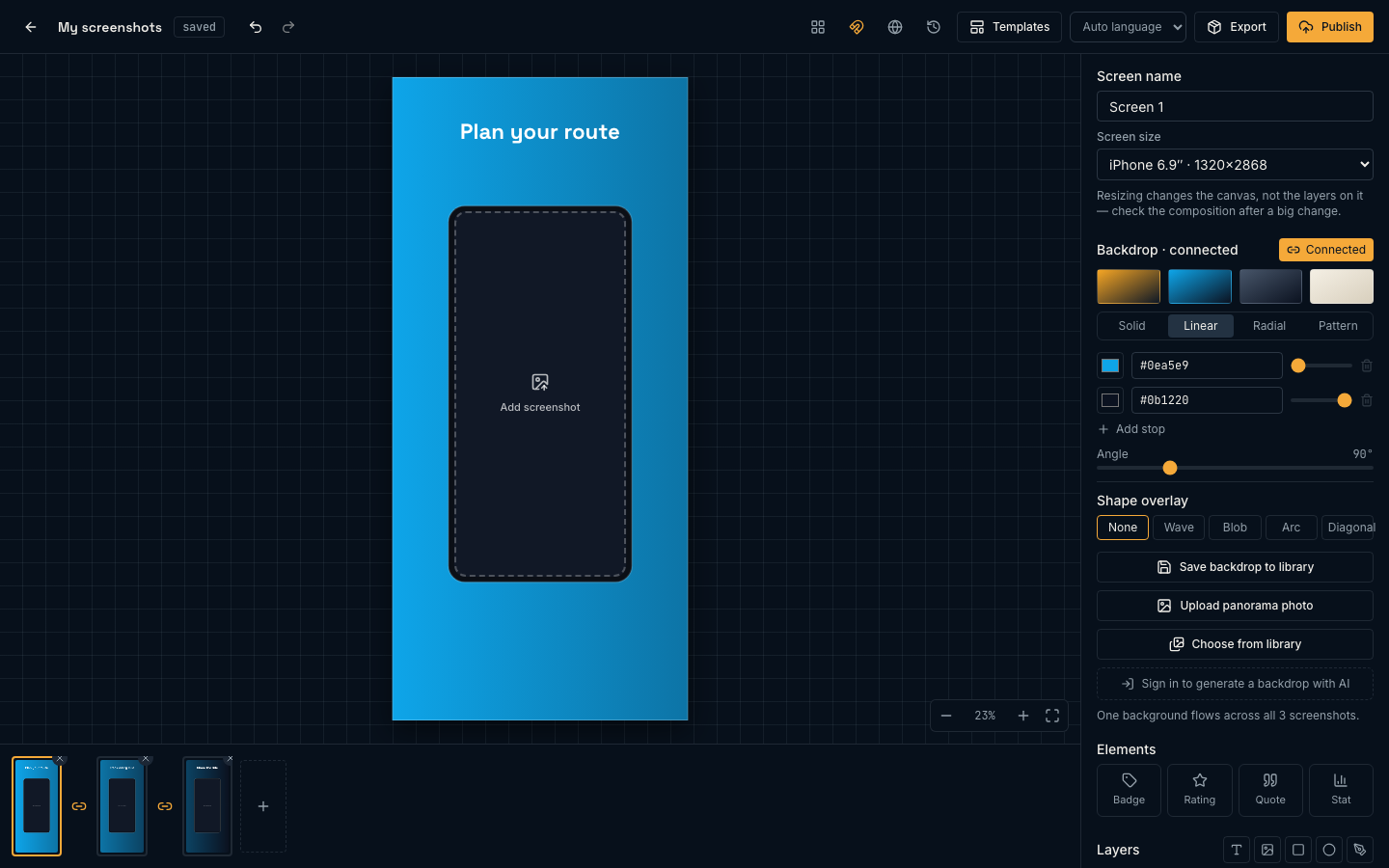Switch backdrop type to Solid
The image size is (1389, 868).
(x=1132, y=326)
